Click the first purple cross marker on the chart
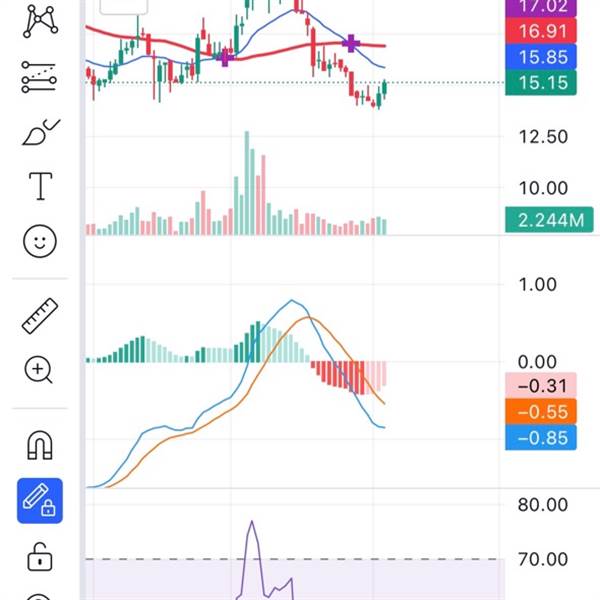The width and height of the screenshot is (600, 600). coord(225,57)
